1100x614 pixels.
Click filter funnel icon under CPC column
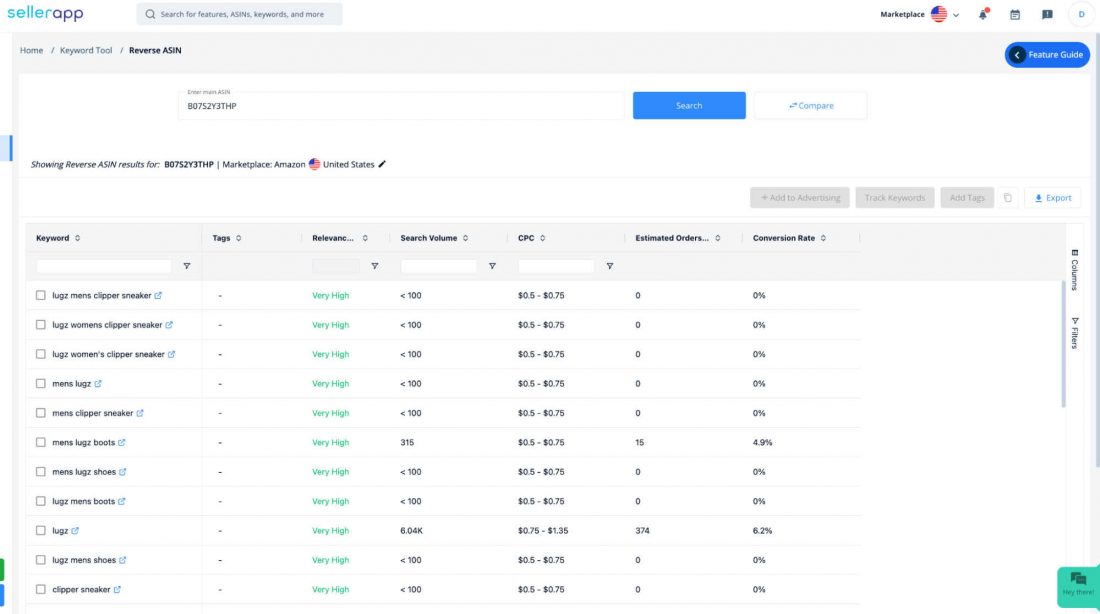(x=610, y=266)
